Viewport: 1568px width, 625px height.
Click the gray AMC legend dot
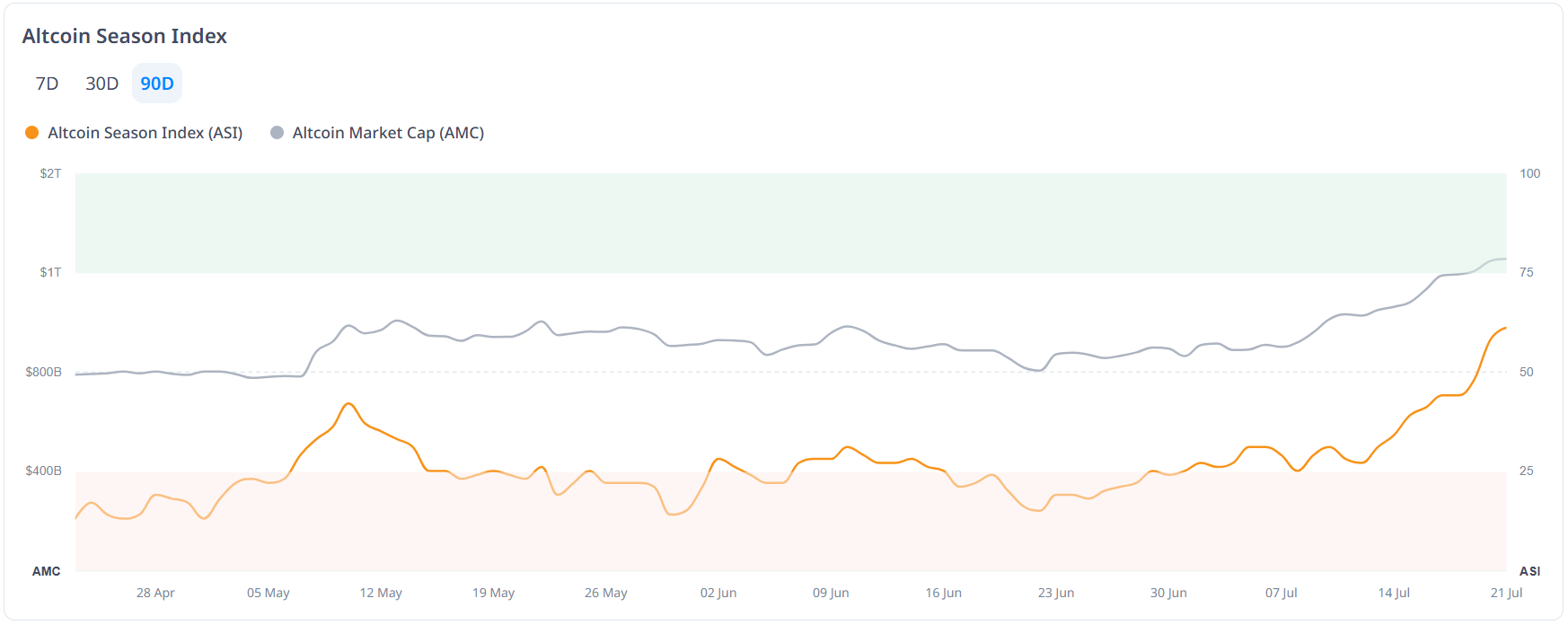pyautogui.click(x=277, y=133)
